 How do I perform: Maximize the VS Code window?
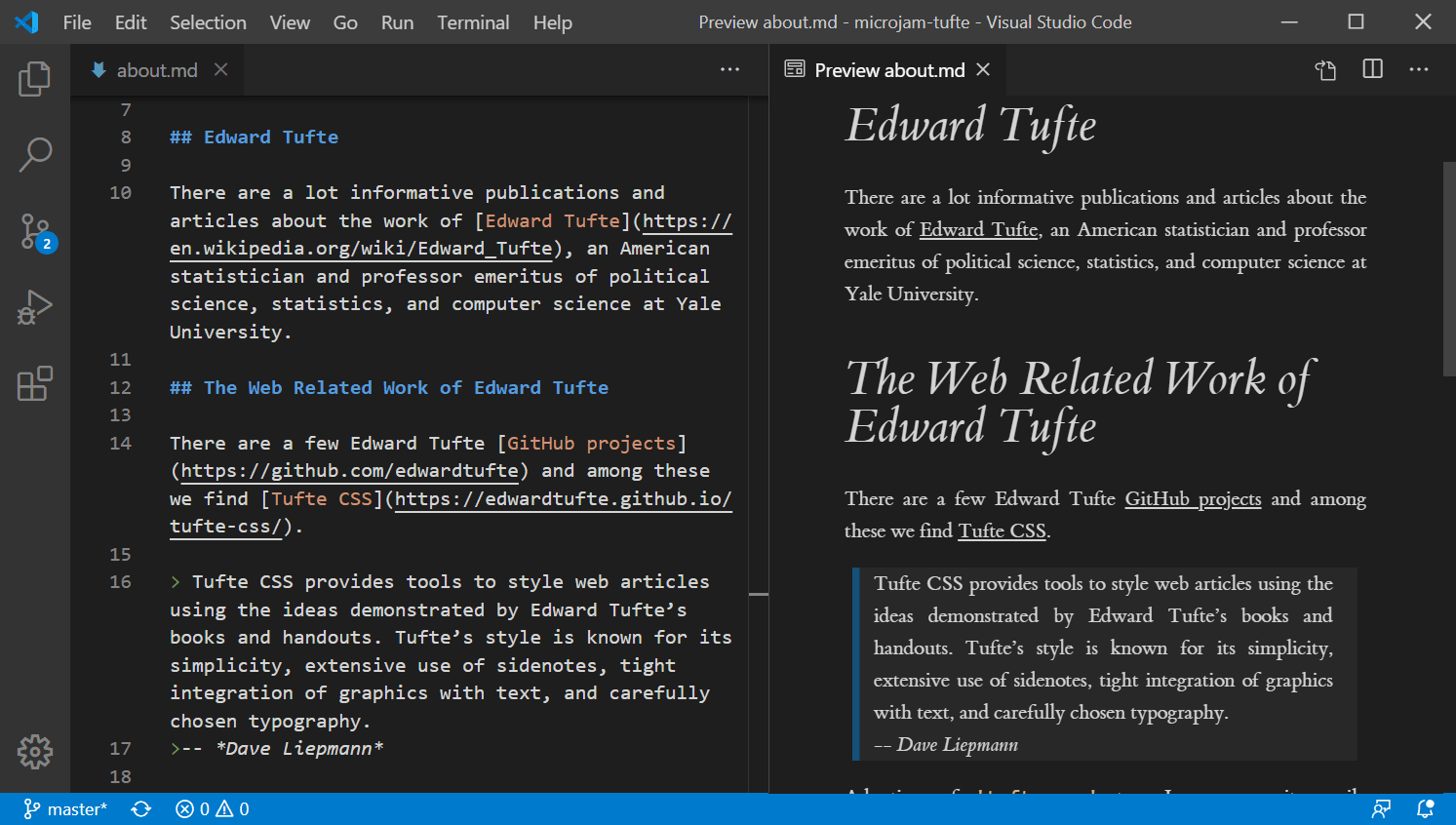(x=1356, y=21)
